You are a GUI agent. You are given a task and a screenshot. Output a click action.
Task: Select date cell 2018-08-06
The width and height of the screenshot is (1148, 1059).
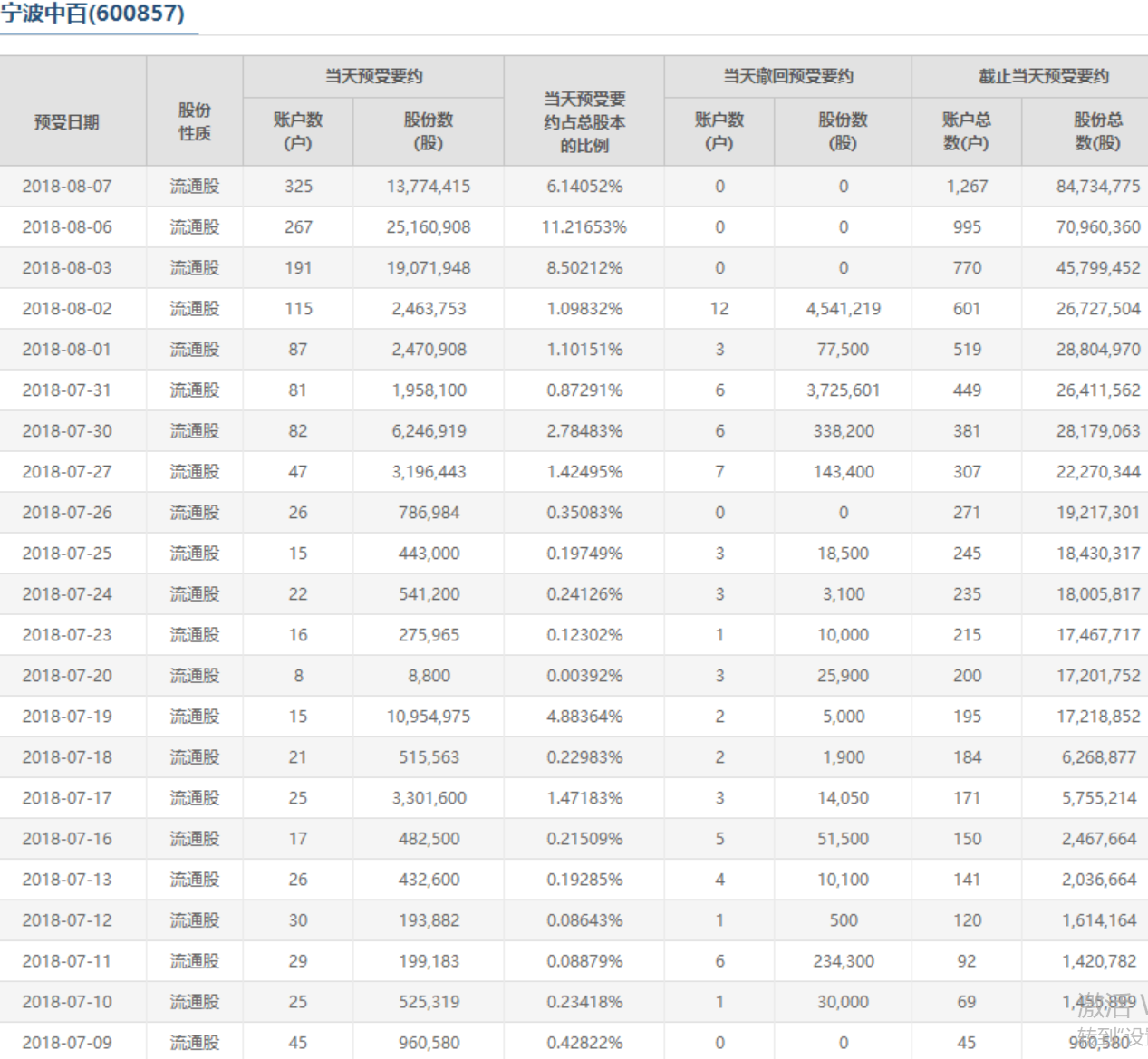tap(67, 227)
